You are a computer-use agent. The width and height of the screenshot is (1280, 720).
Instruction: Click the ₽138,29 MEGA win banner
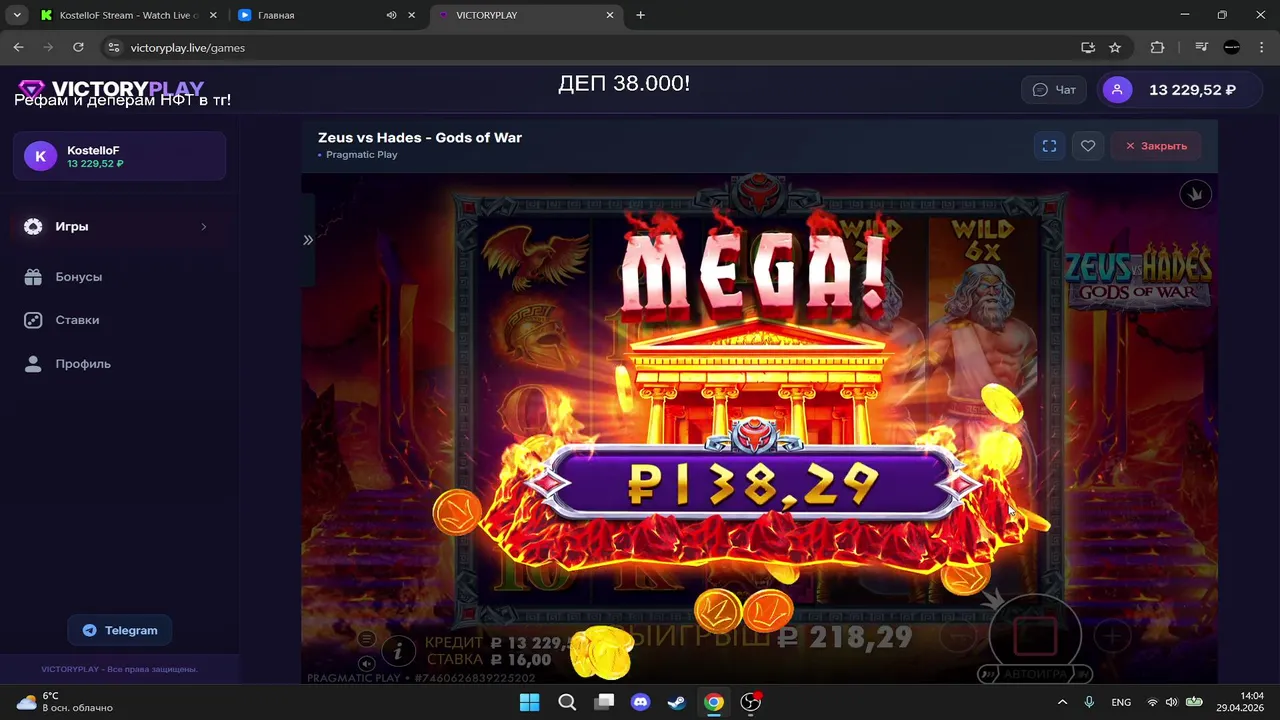[x=755, y=485]
